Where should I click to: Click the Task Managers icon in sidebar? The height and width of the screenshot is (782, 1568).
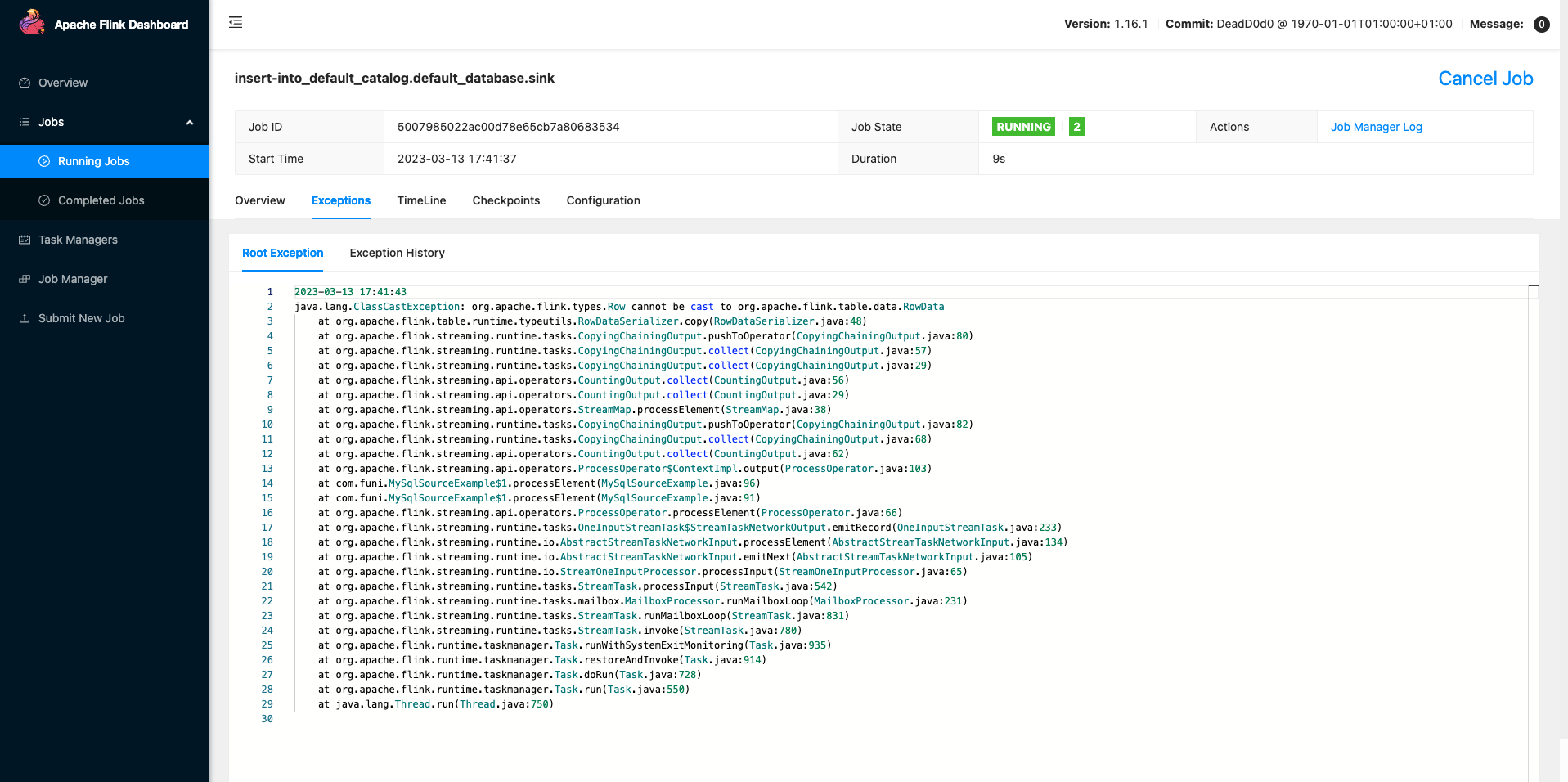pyautogui.click(x=25, y=240)
